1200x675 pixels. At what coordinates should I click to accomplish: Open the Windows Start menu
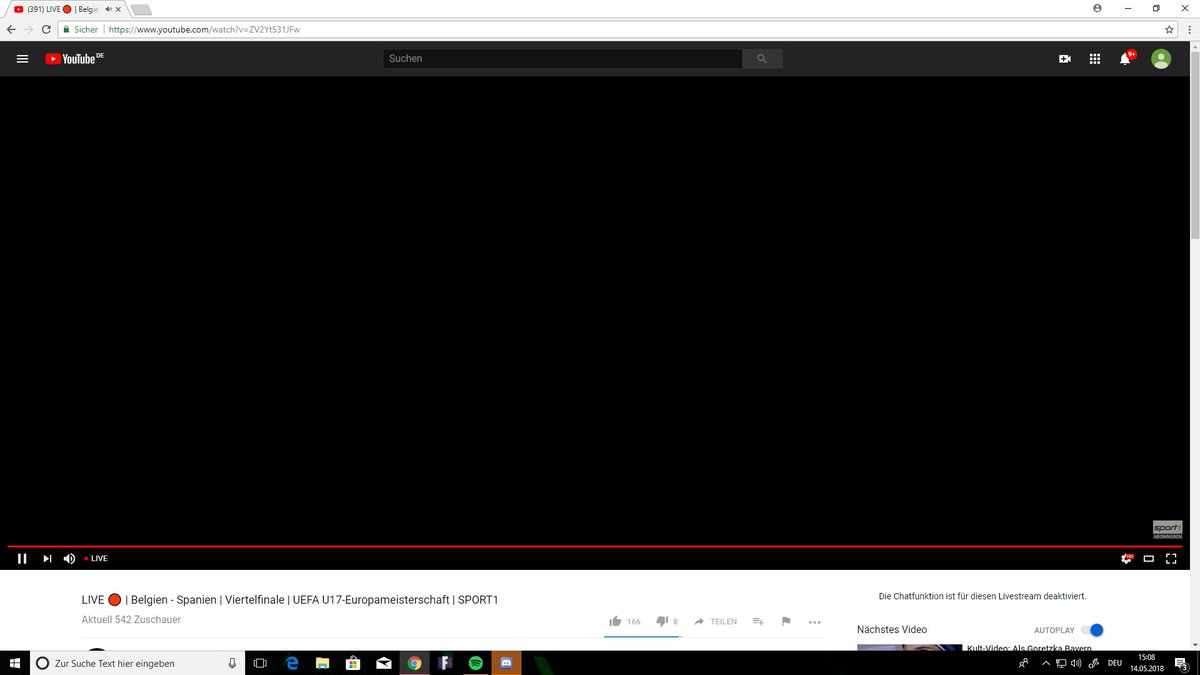coord(15,663)
